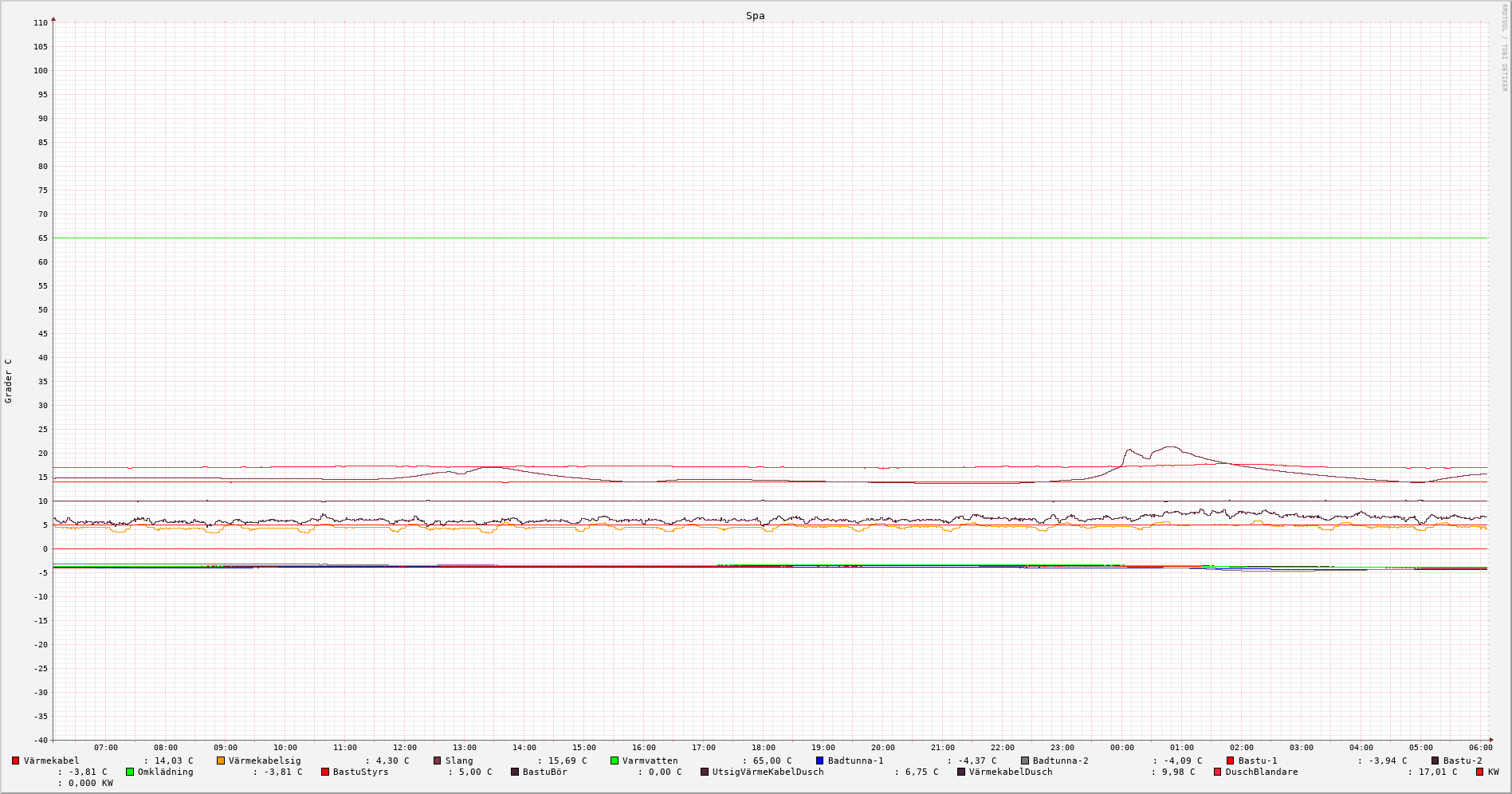Click the green Varmvatten legend swatch

click(x=615, y=761)
